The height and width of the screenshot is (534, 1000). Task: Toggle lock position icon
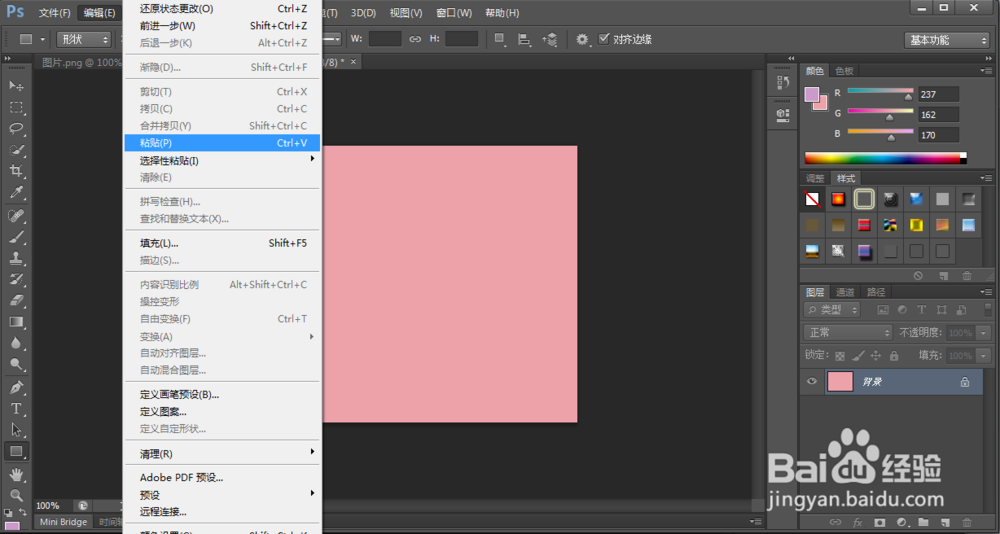coord(876,356)
